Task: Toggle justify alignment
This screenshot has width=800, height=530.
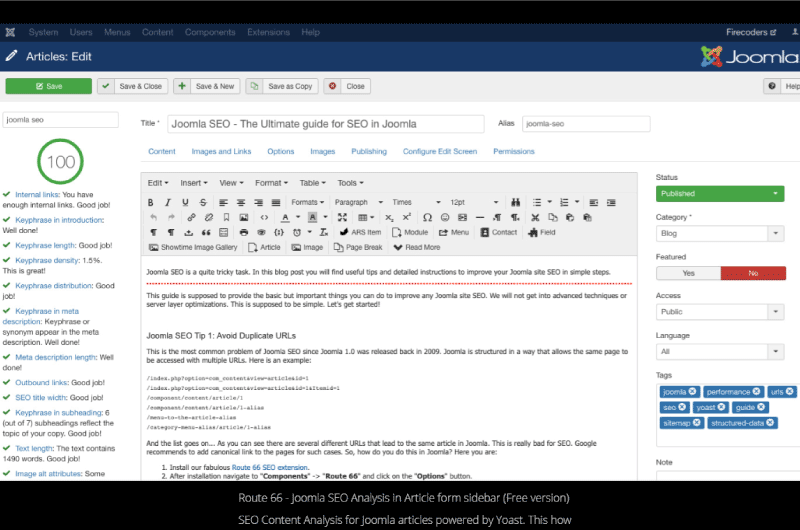Action: [x=276, y=203]
